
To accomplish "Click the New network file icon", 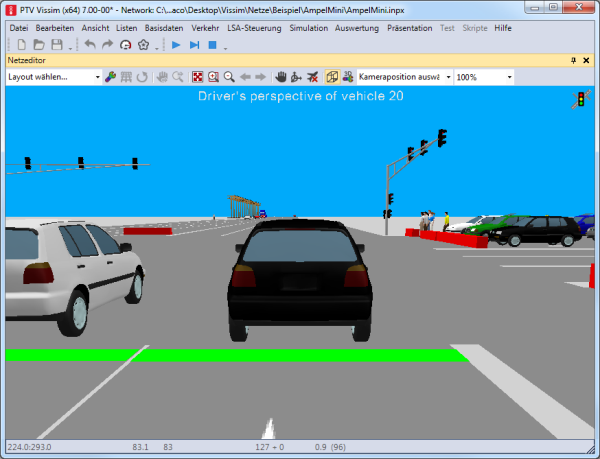I will pos(20,45).
